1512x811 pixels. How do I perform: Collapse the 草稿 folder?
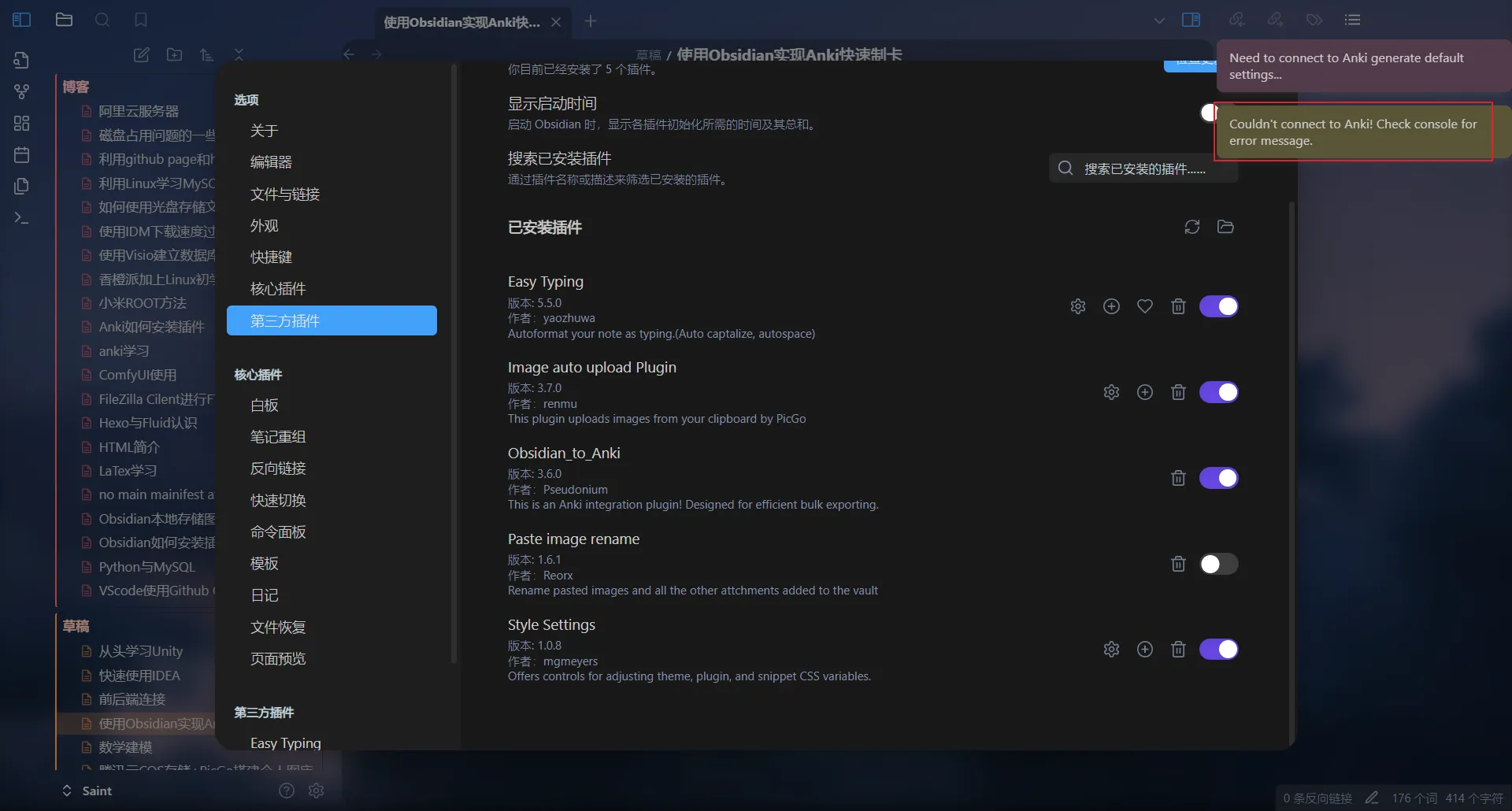76,626
